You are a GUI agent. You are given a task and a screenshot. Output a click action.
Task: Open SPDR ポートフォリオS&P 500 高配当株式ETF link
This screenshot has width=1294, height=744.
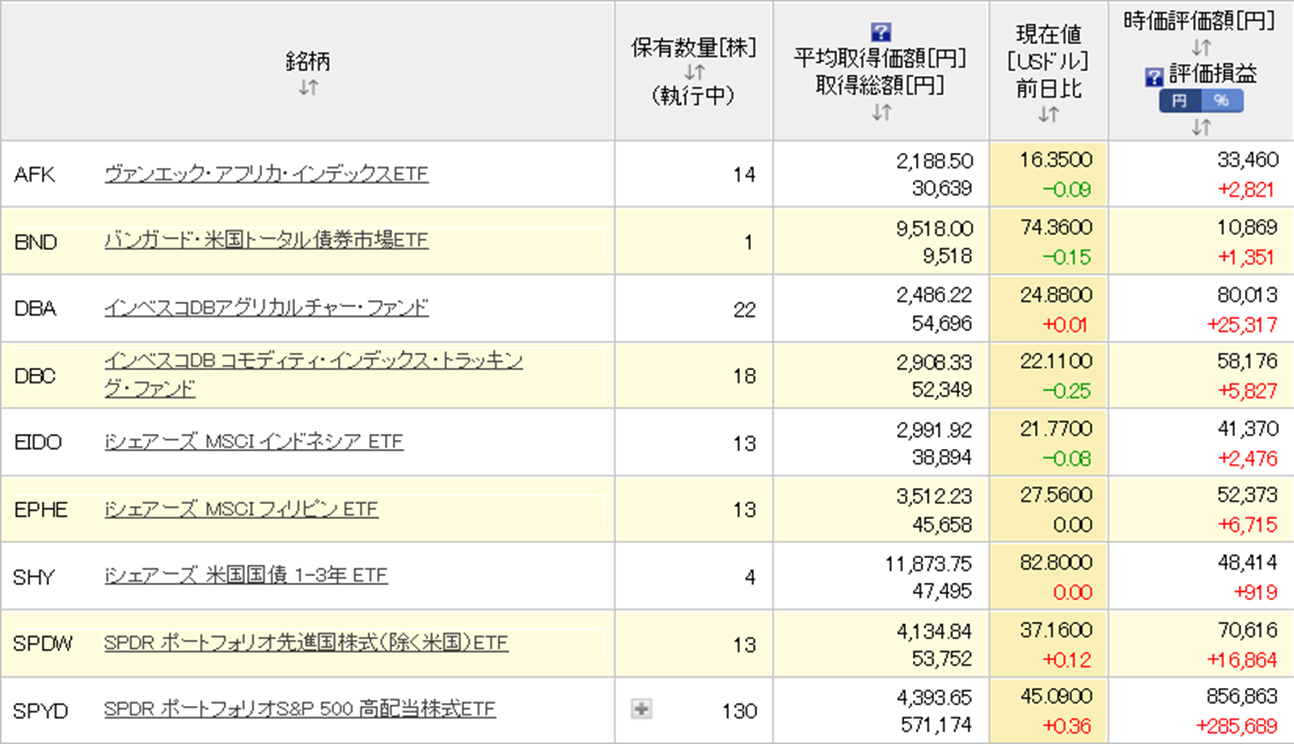(300, 710)
